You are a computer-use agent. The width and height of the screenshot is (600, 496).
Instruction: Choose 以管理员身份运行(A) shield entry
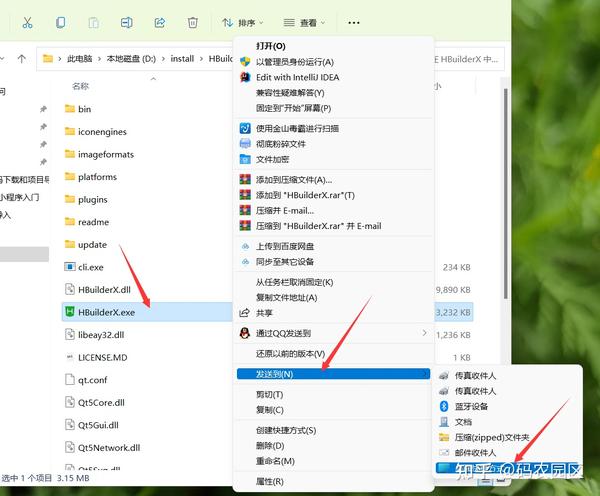coord(334,62)
